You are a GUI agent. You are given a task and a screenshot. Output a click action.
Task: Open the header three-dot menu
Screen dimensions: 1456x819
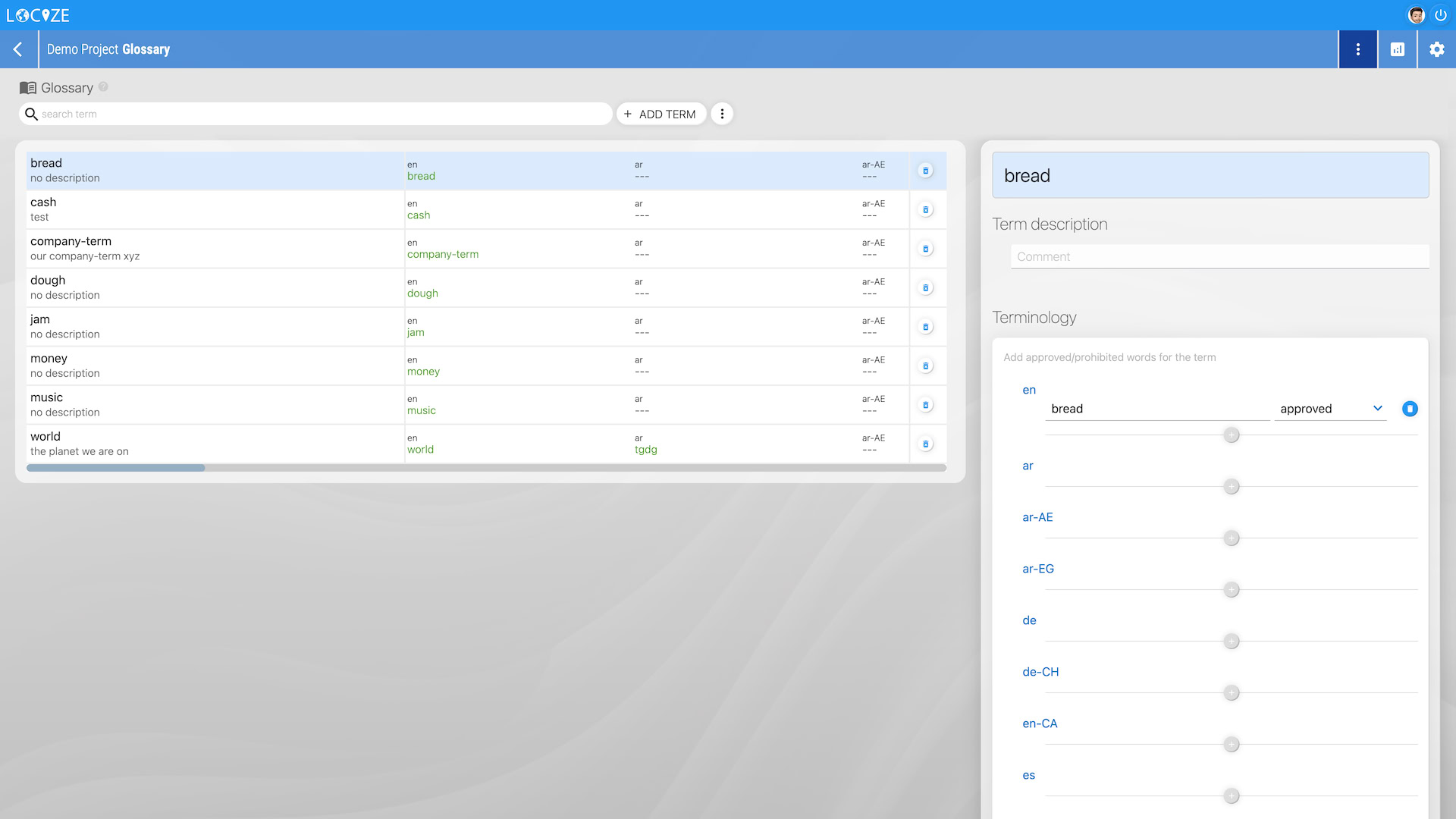[x=1357, y=49]
